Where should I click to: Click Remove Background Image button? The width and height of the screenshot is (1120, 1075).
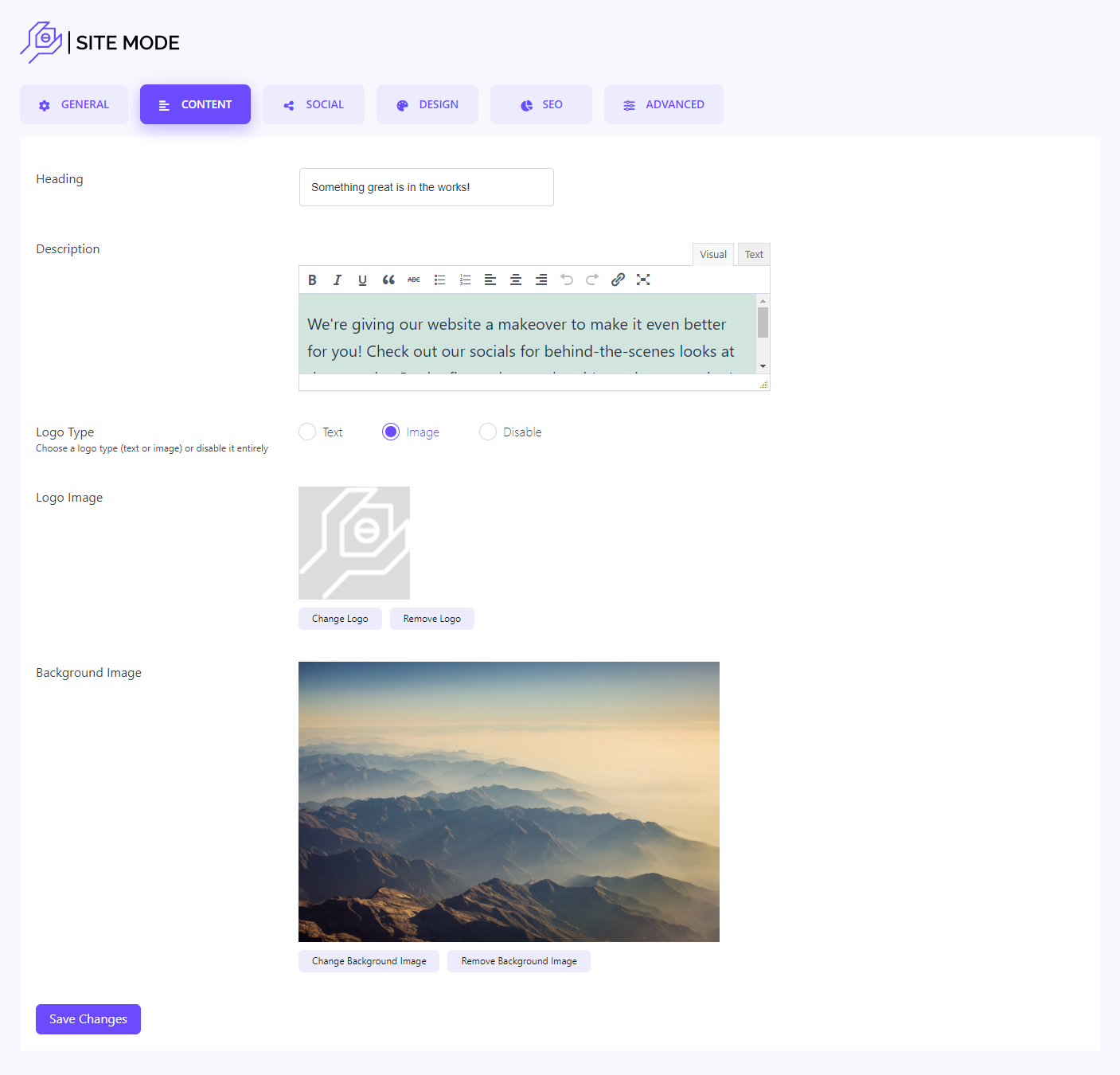(x=519, y=961)
